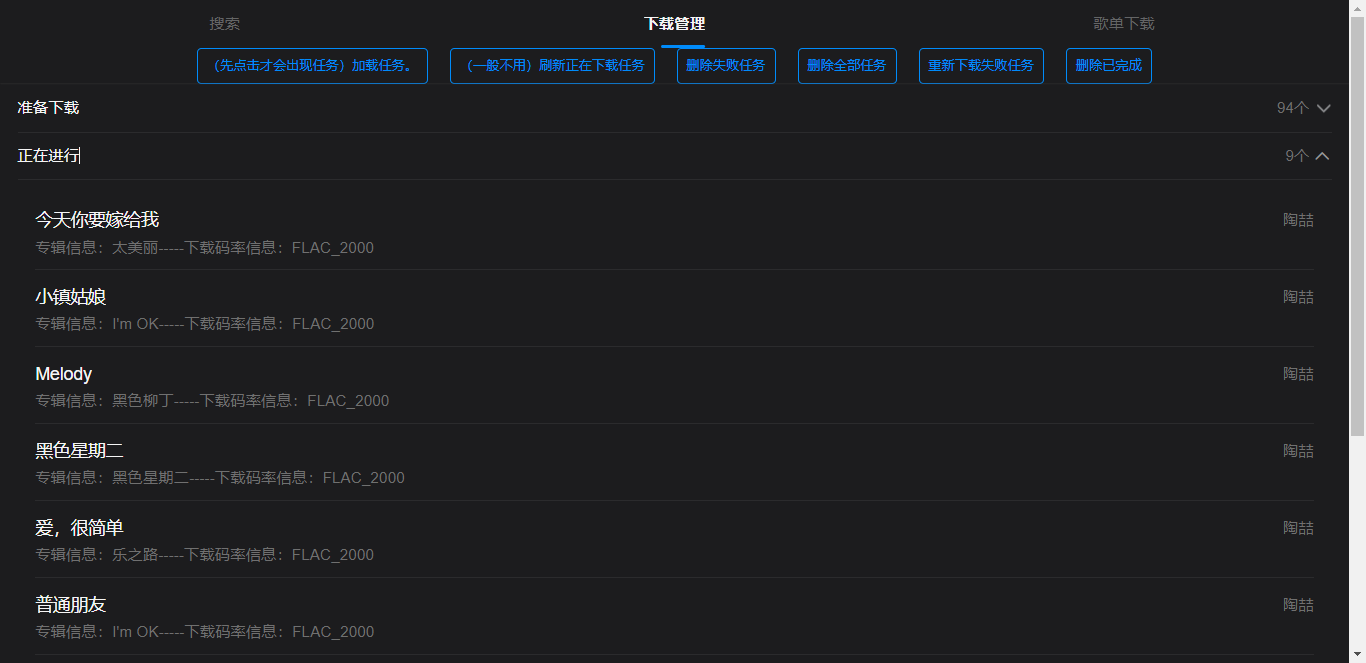Click the 正在进行 section header

point(674,156)
